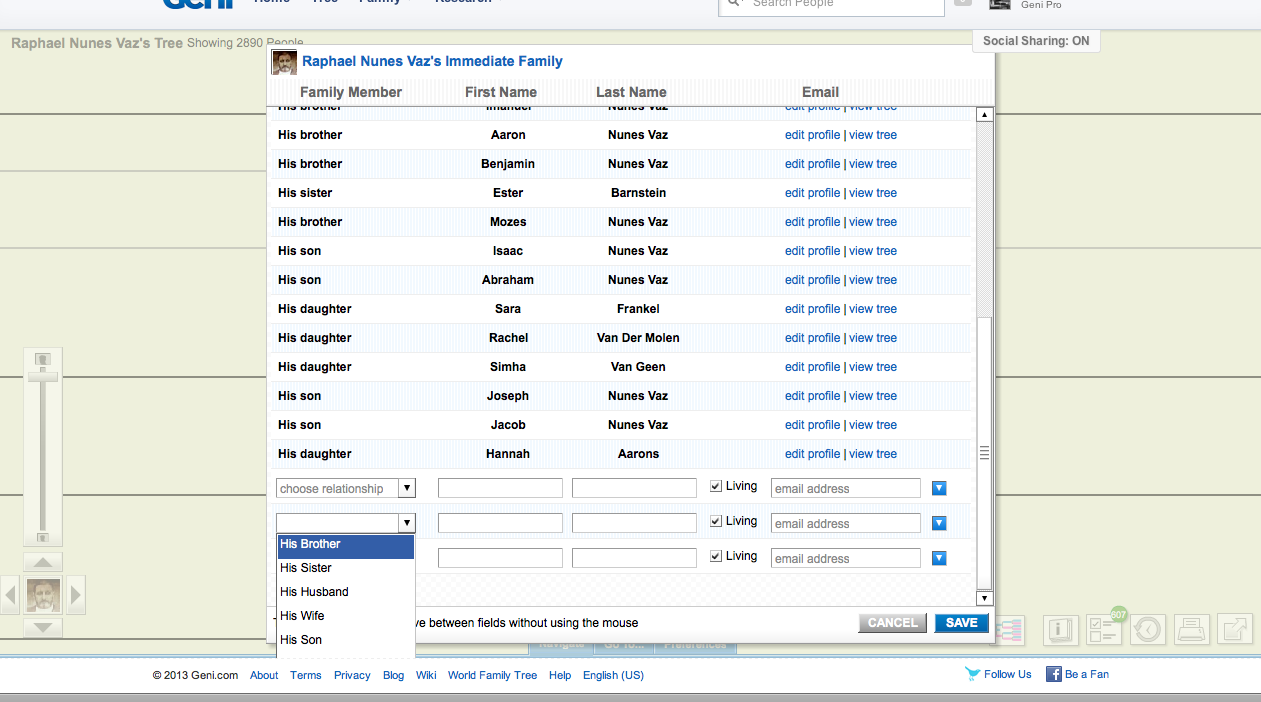This screenshot has width=1261, height=702.
Task: Click the down arrow on the dialog scrollbar
Action: click(985, 596)
